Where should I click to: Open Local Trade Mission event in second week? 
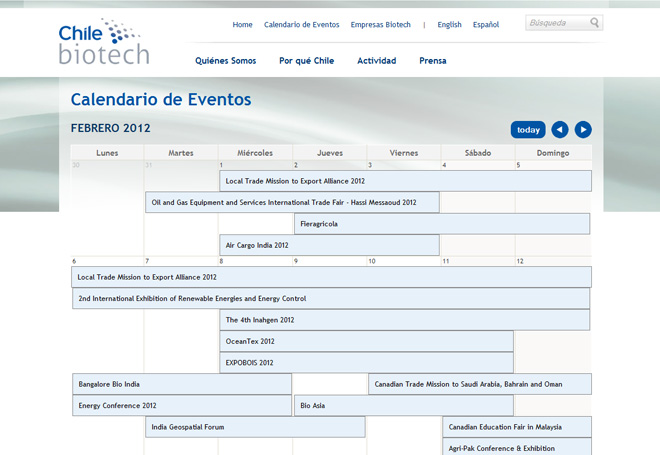coord(331,277)
